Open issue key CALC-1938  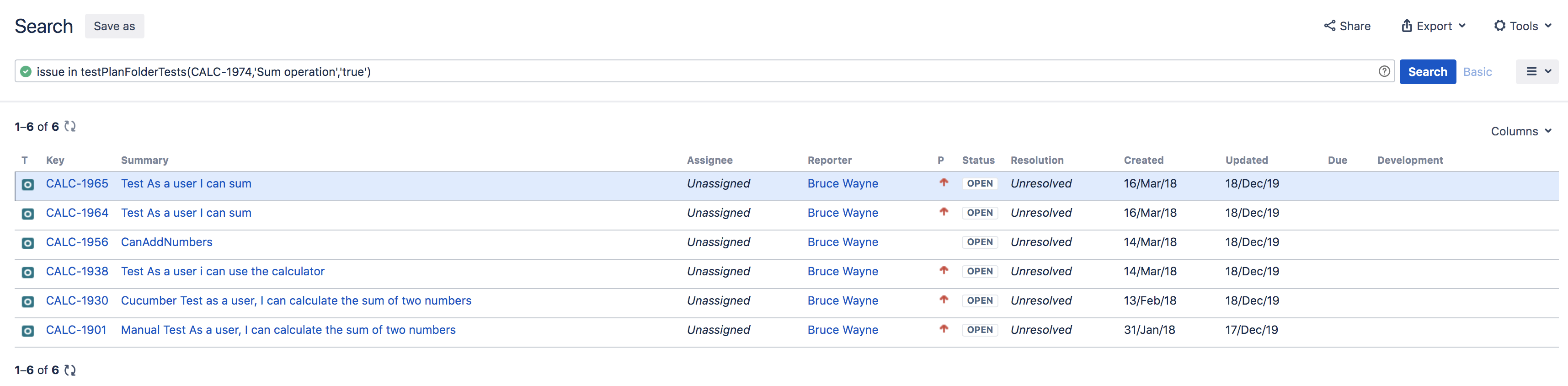[x=77, y=271]
